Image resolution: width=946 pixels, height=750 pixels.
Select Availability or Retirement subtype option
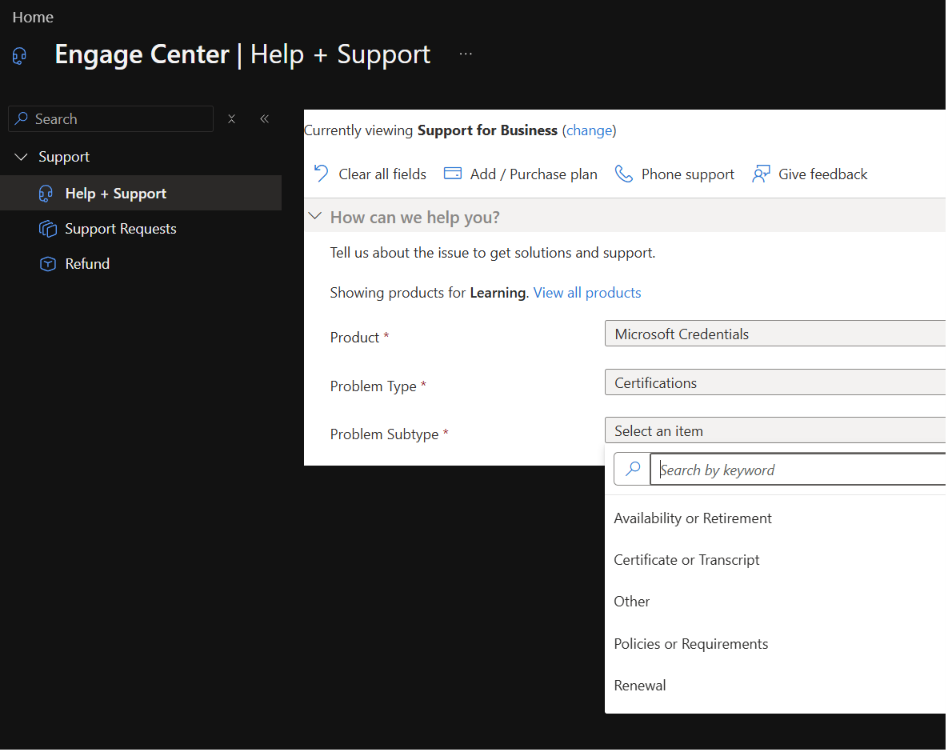[693, 518]
